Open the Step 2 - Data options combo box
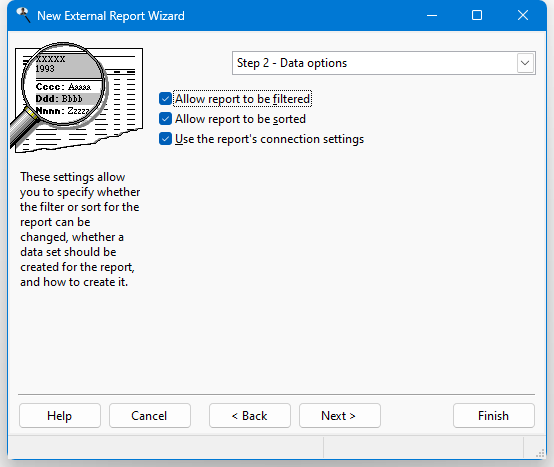Viewport: 554px width, 467px height. tap(384, 63)
